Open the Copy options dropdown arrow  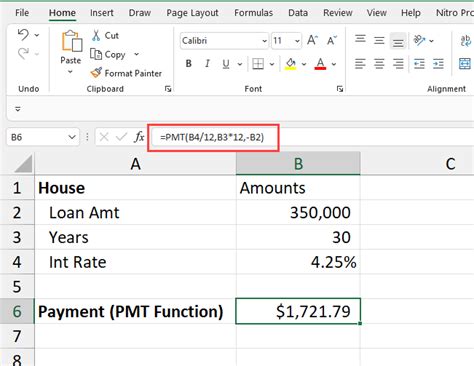[x=136, y=54]
